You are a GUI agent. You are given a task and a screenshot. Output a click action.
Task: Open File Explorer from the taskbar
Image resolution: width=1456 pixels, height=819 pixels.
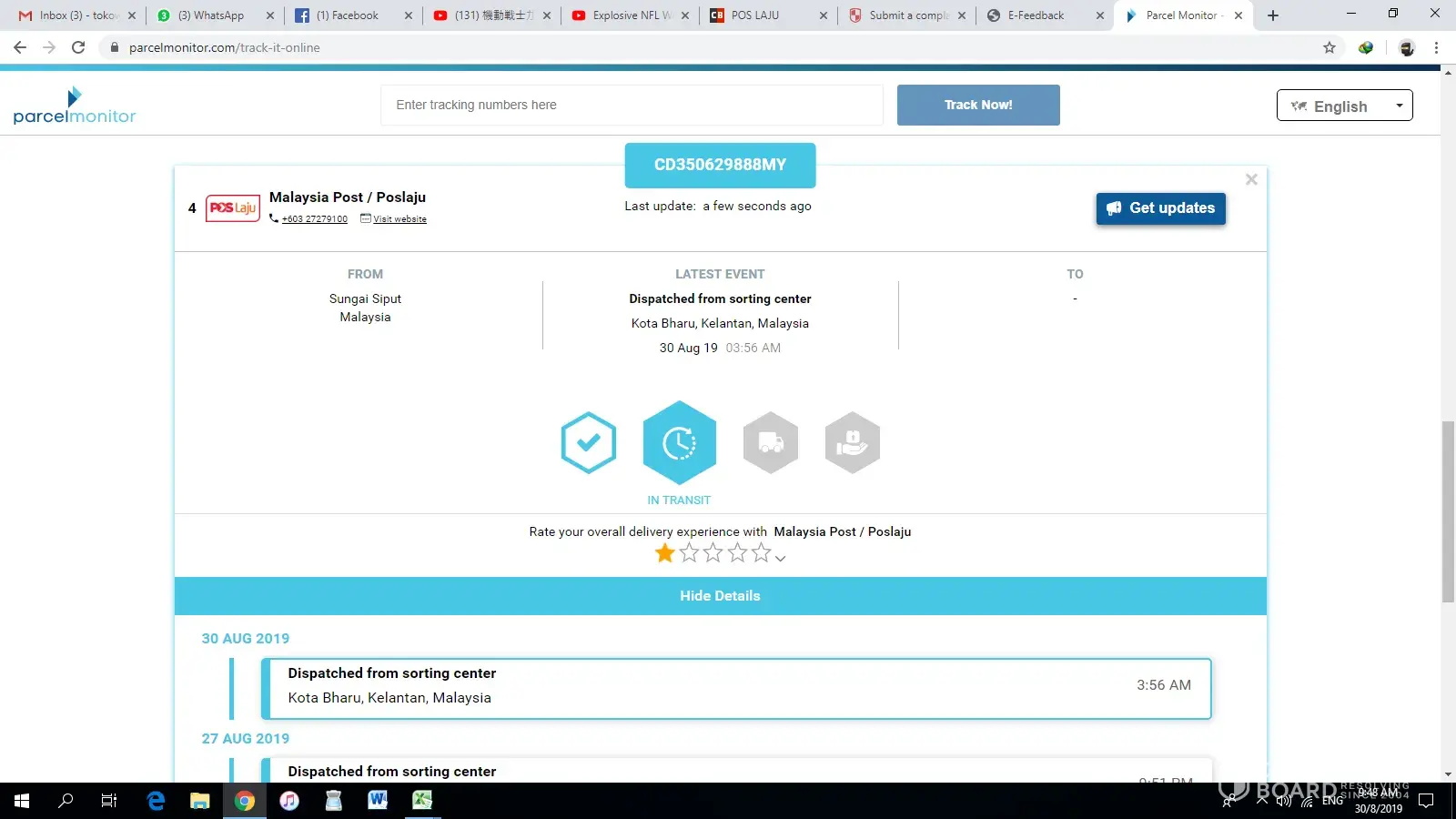(x=200, y=801)
